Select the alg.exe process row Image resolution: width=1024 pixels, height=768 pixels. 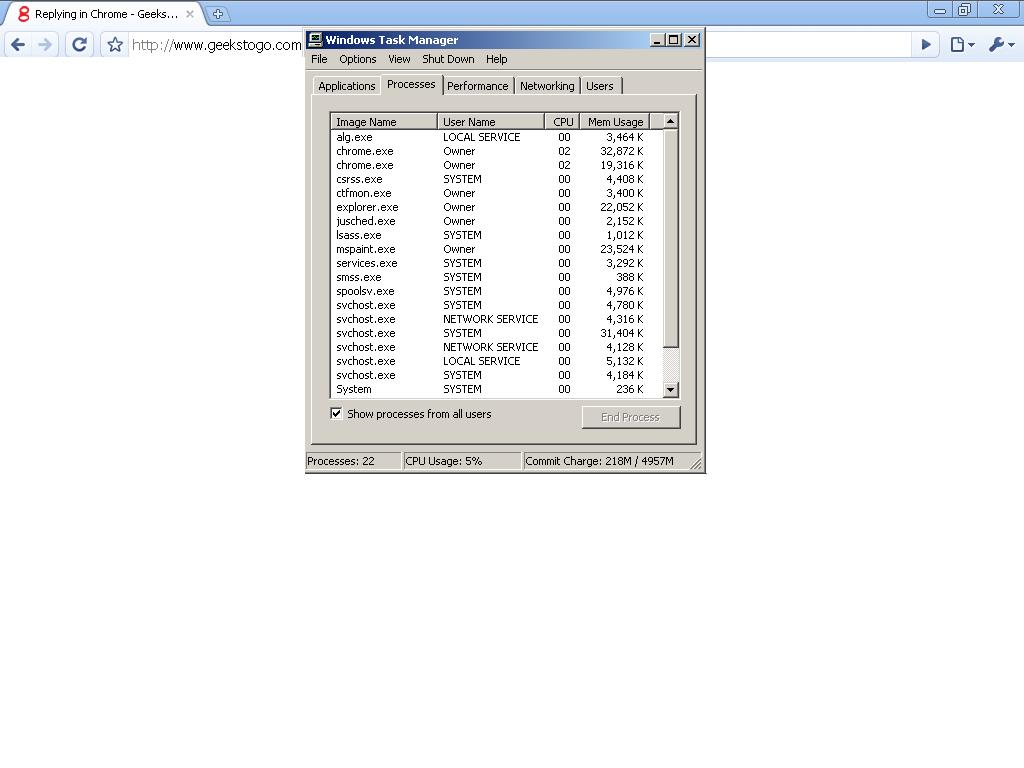coord(496,137)
